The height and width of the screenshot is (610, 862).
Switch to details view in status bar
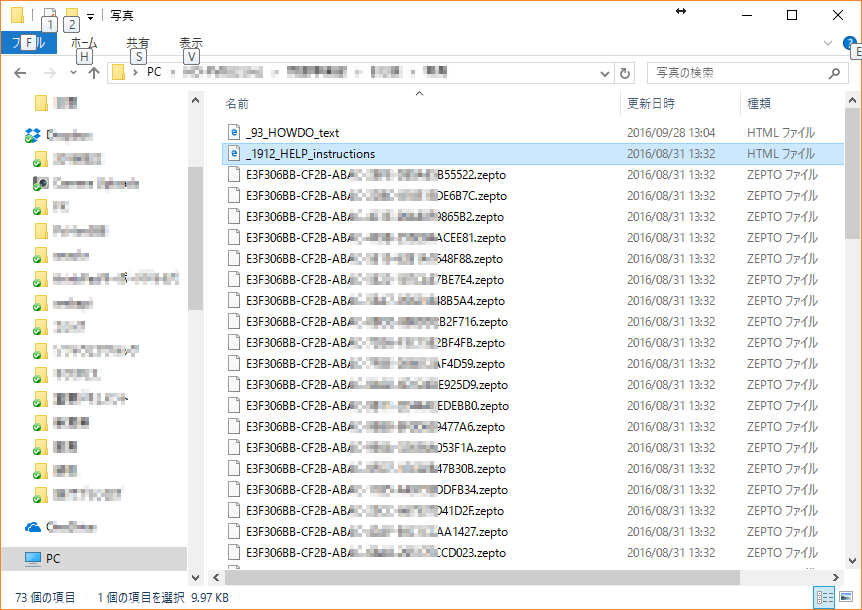click(823, 597)
